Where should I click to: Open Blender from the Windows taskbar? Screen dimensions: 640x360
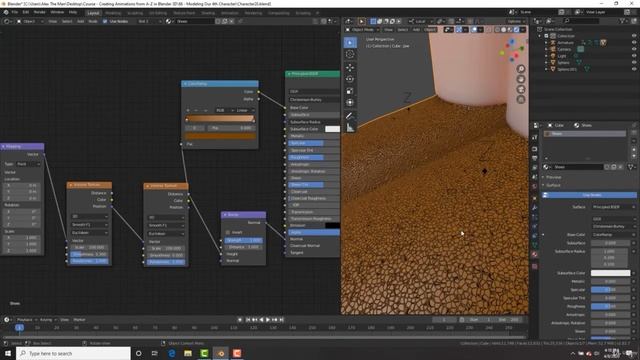[x=220, y=353]
